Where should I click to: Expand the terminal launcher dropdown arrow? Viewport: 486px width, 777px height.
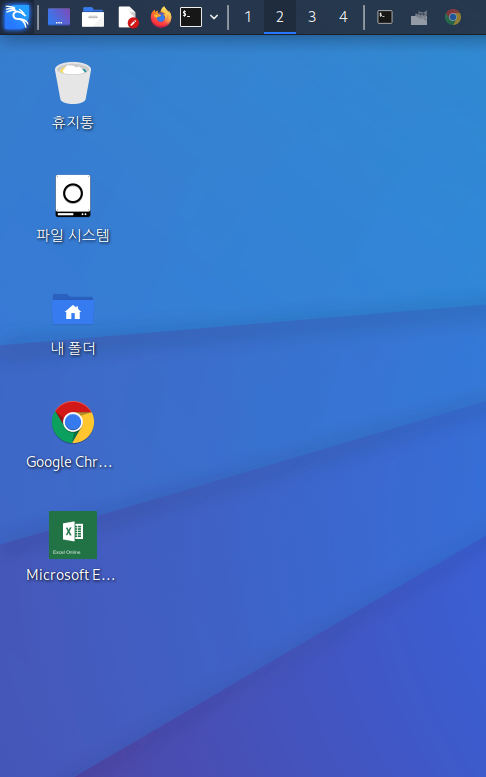pyautogui.click(x=214, y=17)
